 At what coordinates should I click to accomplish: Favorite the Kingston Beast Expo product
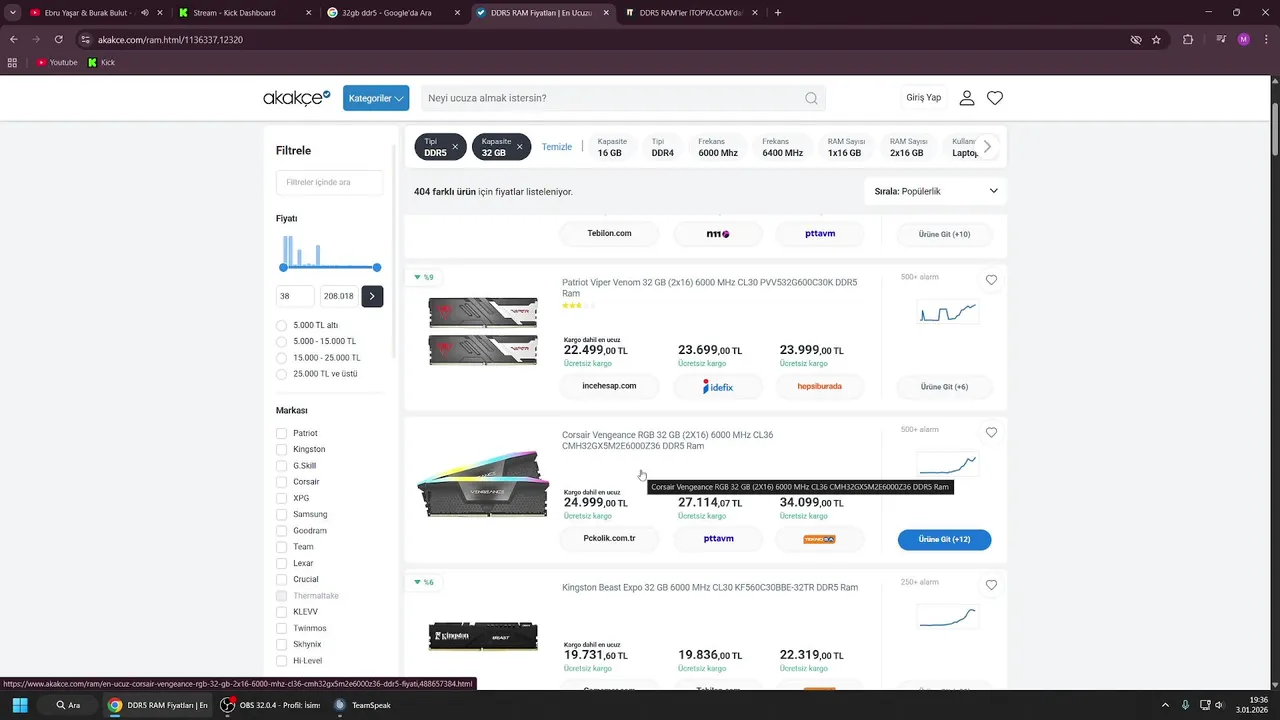(991, 585)
